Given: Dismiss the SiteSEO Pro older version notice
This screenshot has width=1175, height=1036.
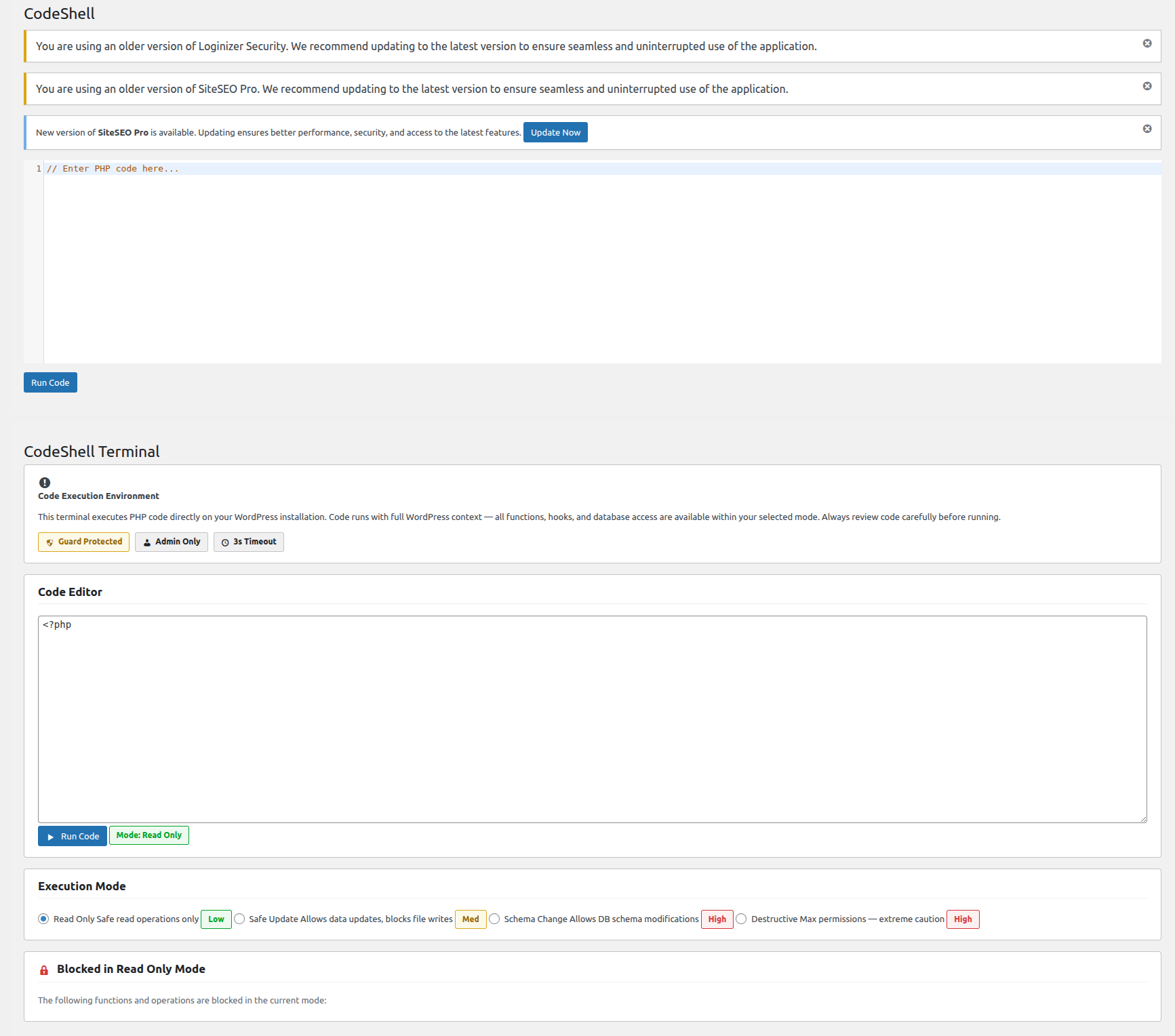Looking at the screenshot, I should [1147, 86].
